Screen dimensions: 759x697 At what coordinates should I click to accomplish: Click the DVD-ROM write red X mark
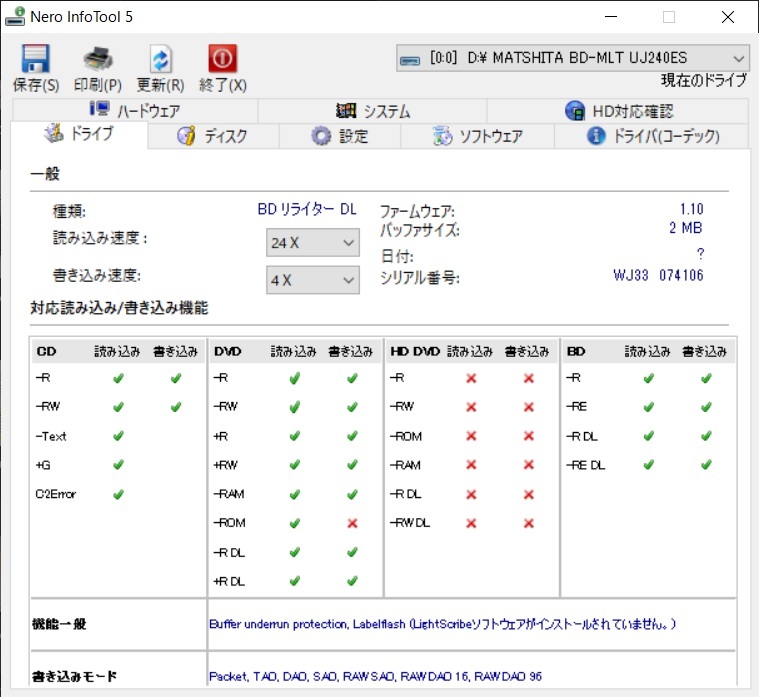pyautogui.click(x=352, y=523)
